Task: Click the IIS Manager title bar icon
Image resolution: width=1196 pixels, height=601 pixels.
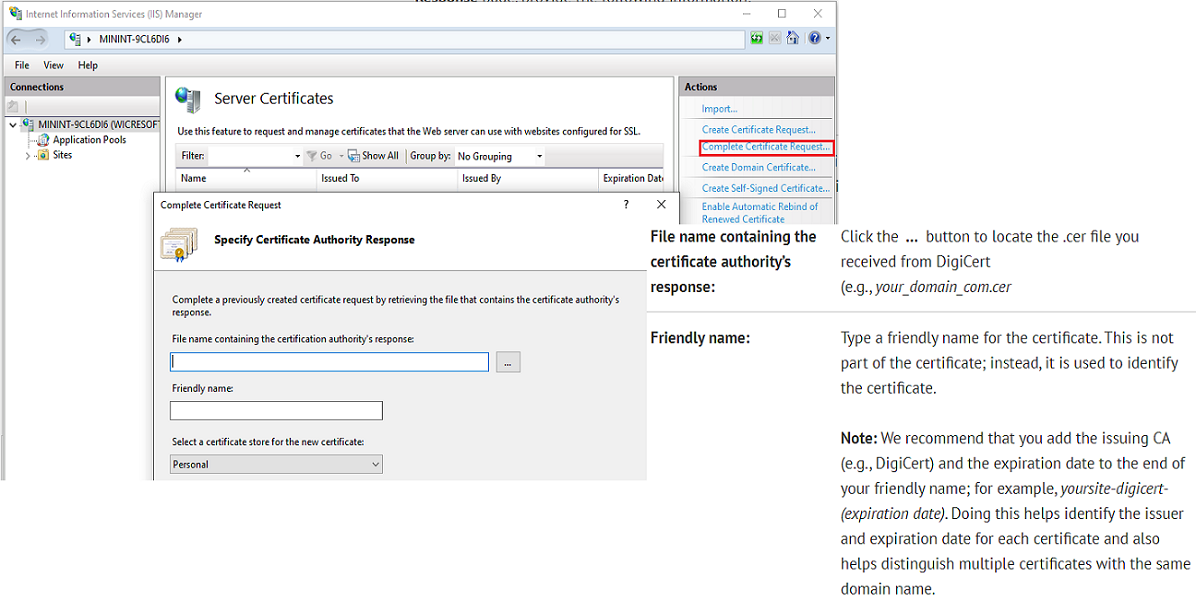Action: [x=15, y=13]
